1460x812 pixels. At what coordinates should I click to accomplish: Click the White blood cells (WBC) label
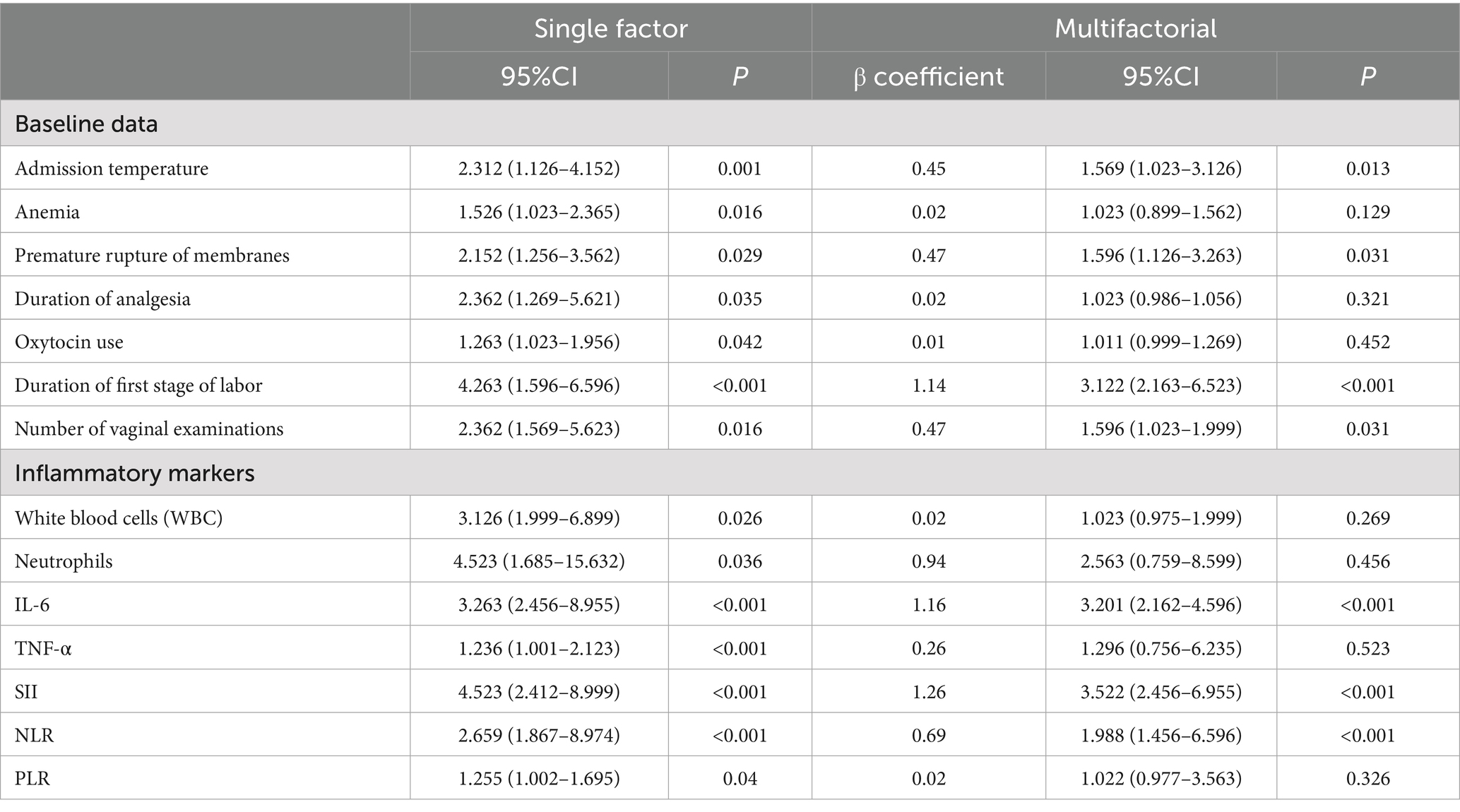pyautogui.click(x=119, y=518)
